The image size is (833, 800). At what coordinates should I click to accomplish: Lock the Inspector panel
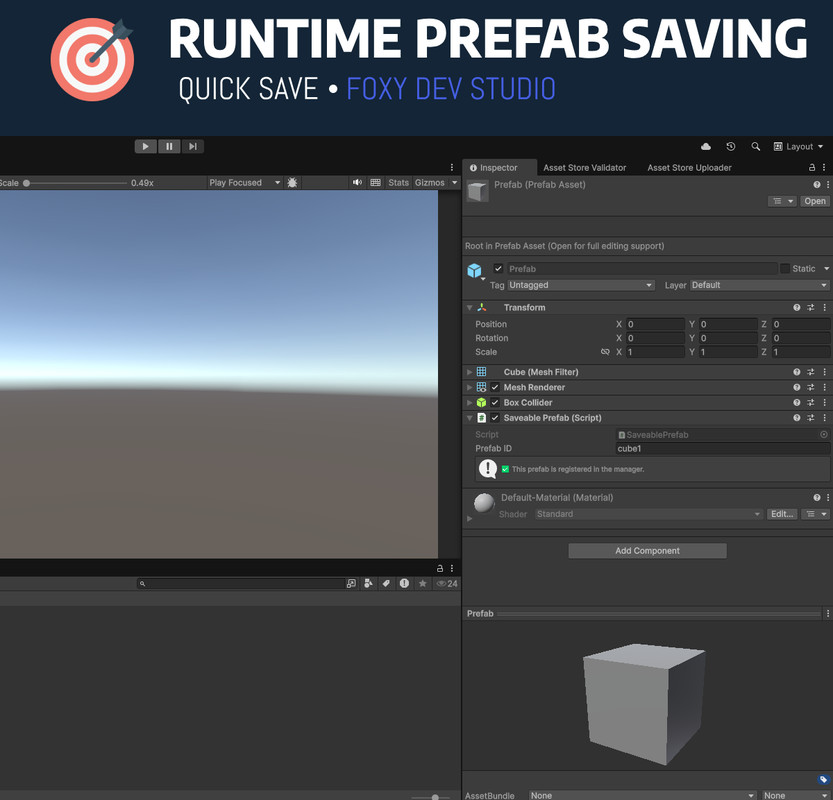point(812,168)
